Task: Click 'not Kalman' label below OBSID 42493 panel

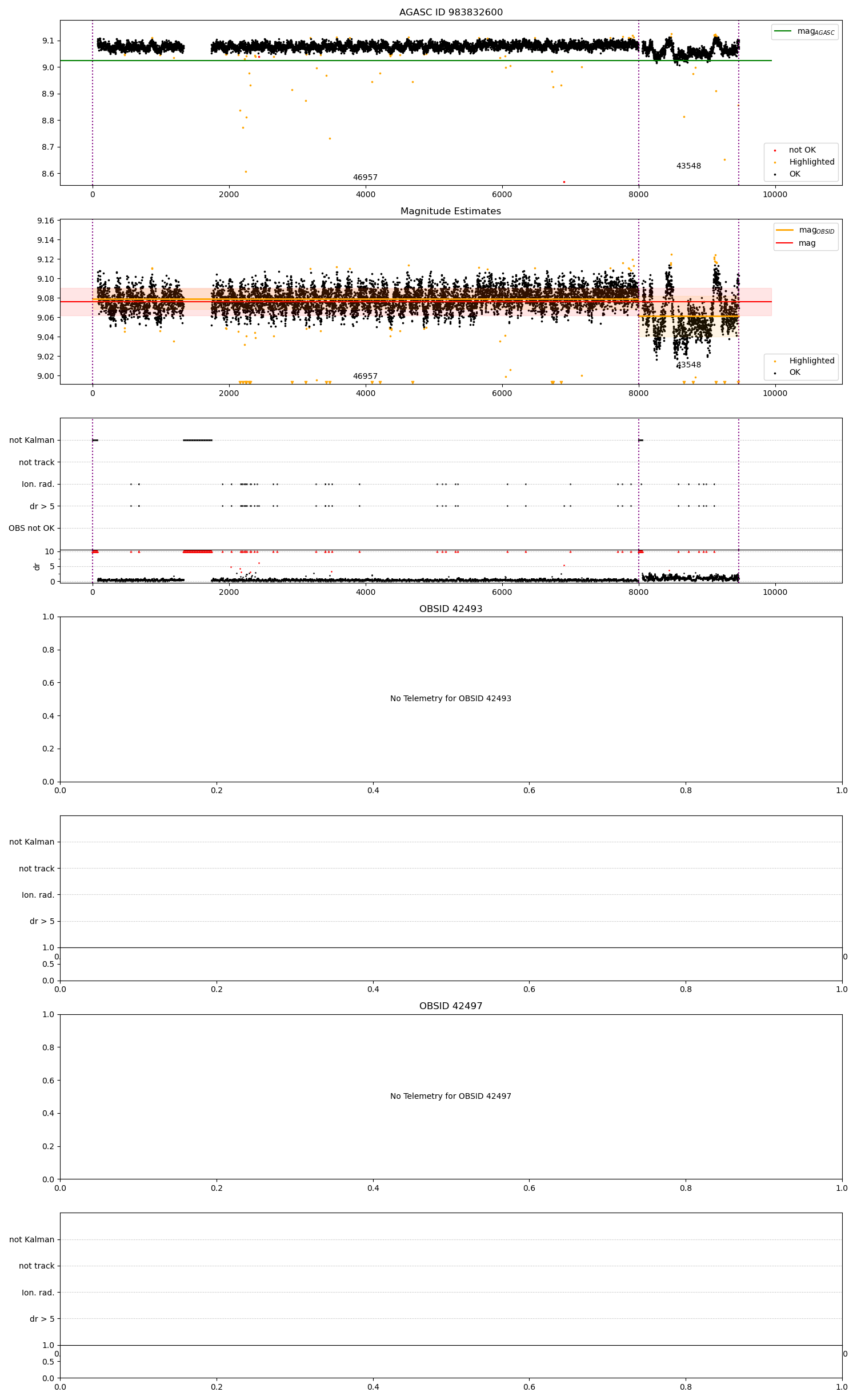Action: pyautogui.click(x=32, y=842)
